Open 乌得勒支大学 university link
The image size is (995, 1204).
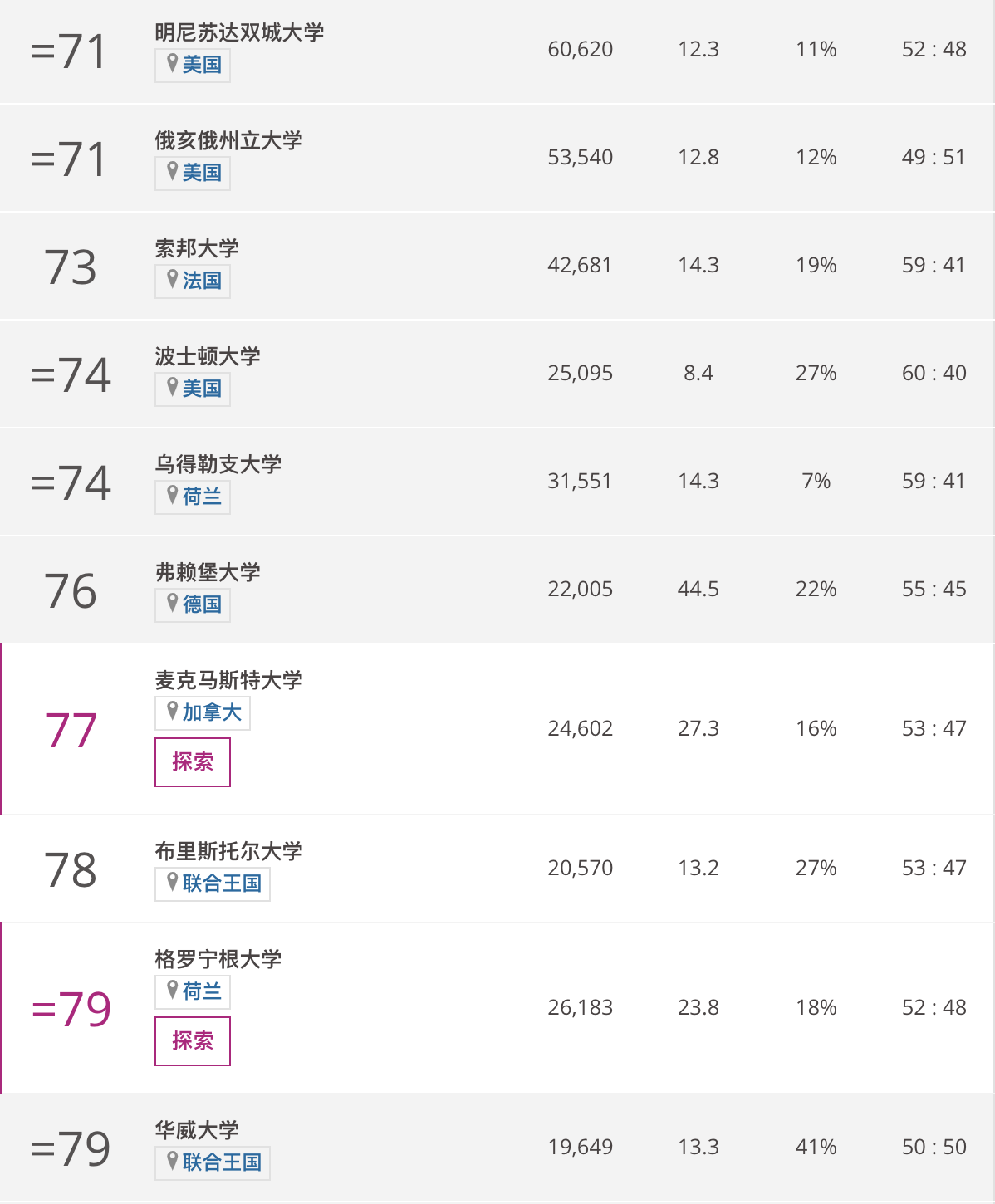(218, 464)
